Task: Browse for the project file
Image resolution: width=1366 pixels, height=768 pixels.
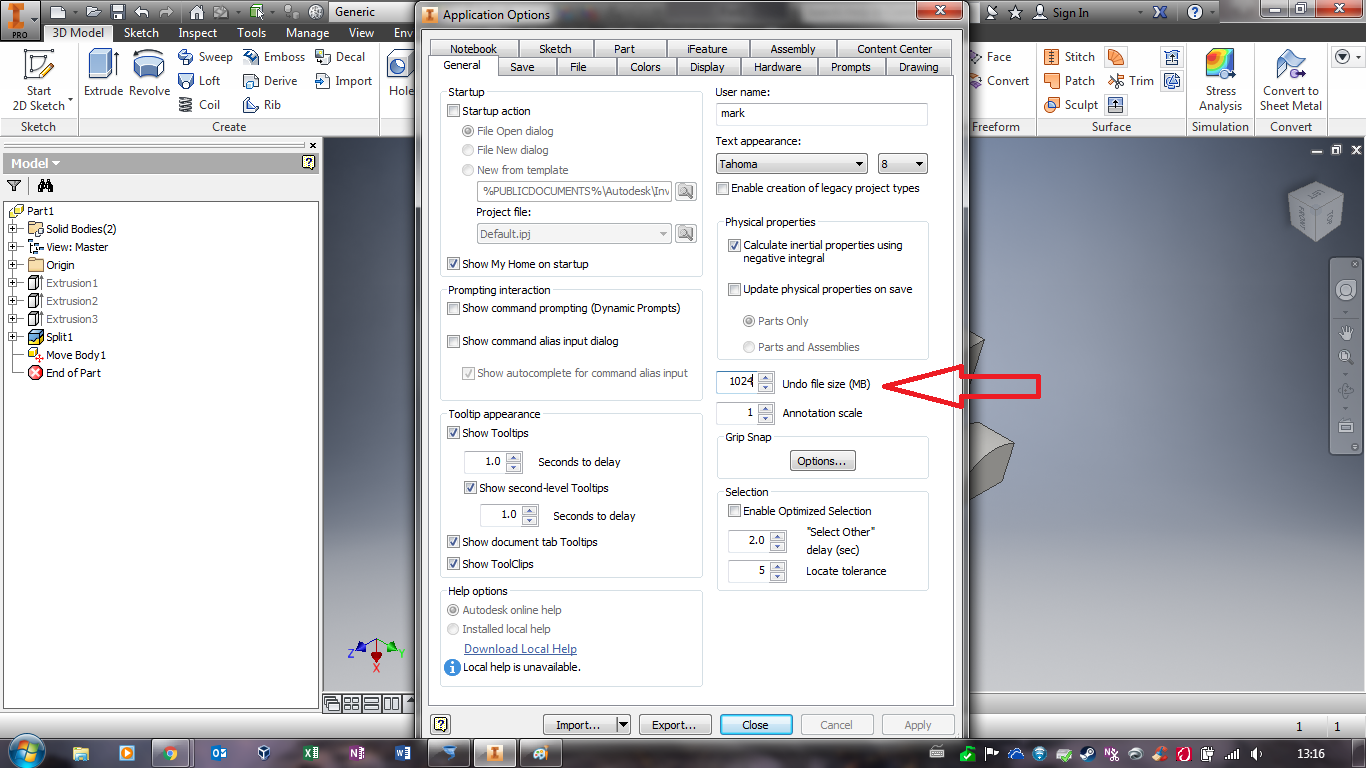Action: coord(685,234)
